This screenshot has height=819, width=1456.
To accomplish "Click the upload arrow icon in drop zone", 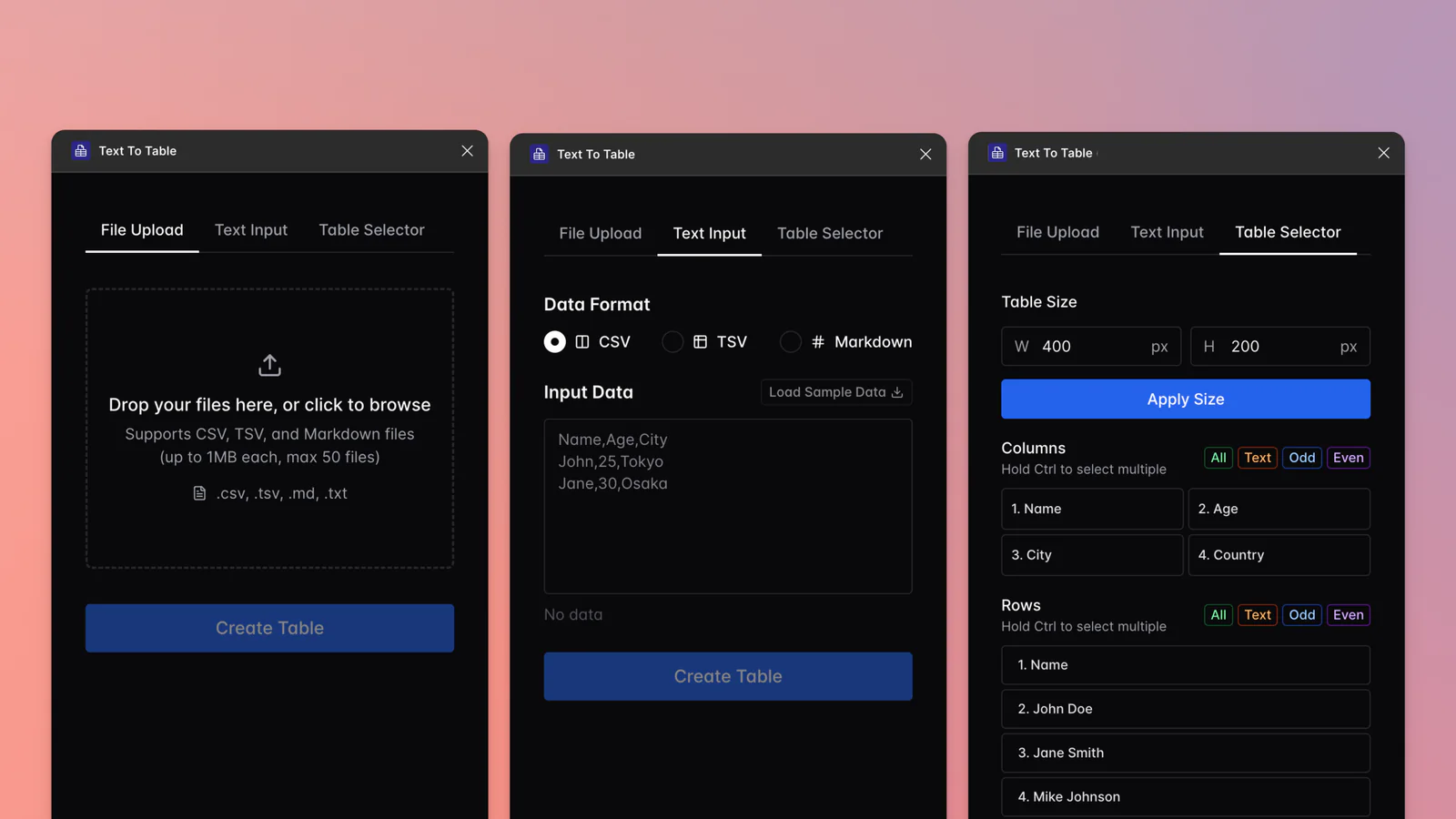I will [x=269, y=365].
